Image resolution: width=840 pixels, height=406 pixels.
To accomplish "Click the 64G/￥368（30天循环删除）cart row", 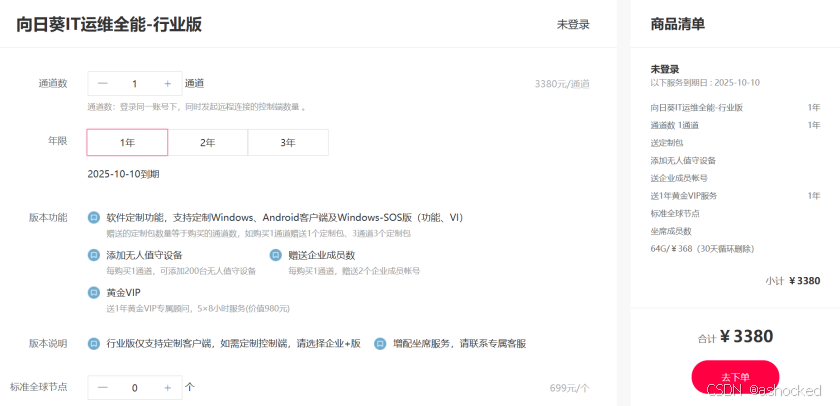I will 735,249.
